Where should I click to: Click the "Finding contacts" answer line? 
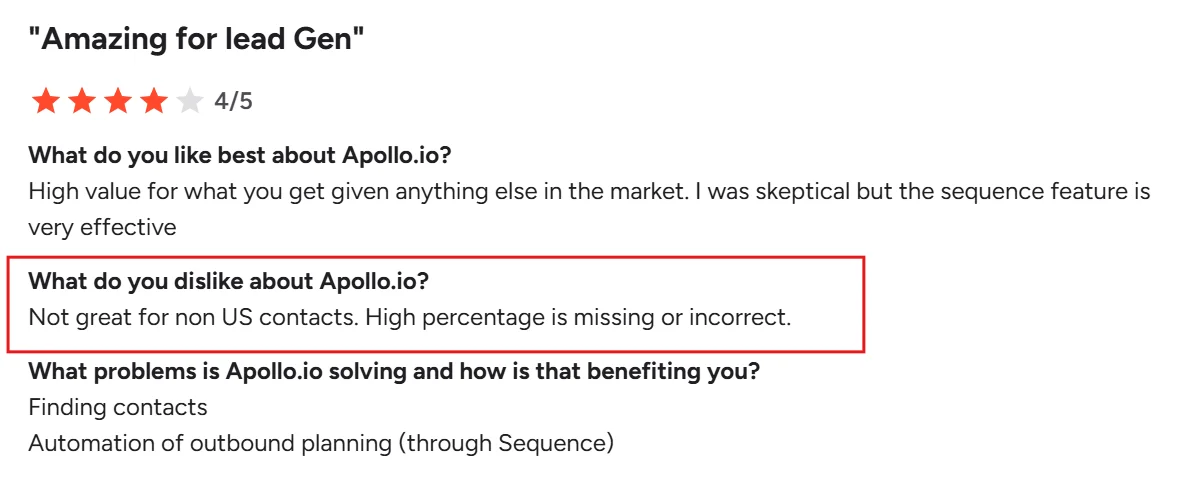[118, 407]
